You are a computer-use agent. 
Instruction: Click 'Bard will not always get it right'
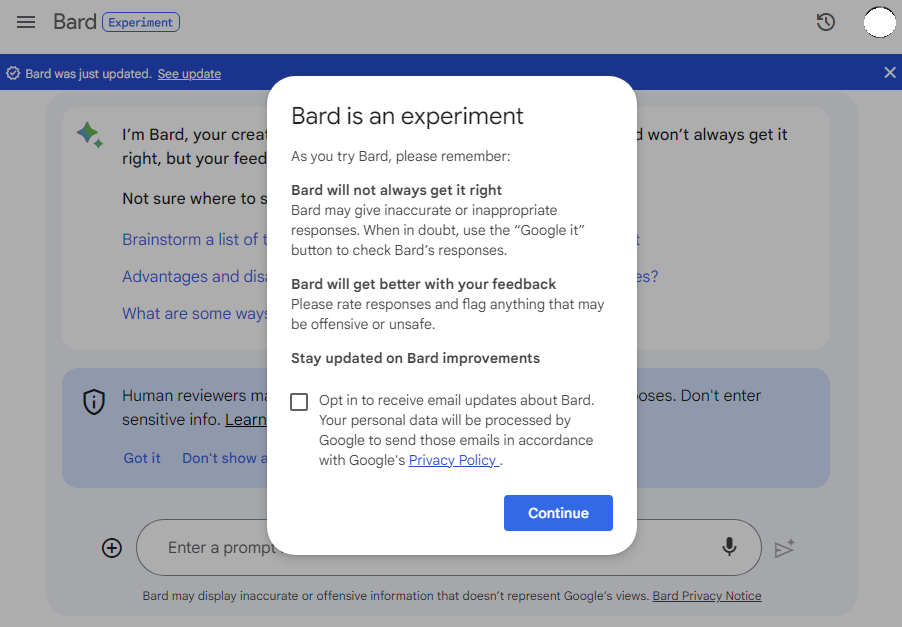point(396,190)
